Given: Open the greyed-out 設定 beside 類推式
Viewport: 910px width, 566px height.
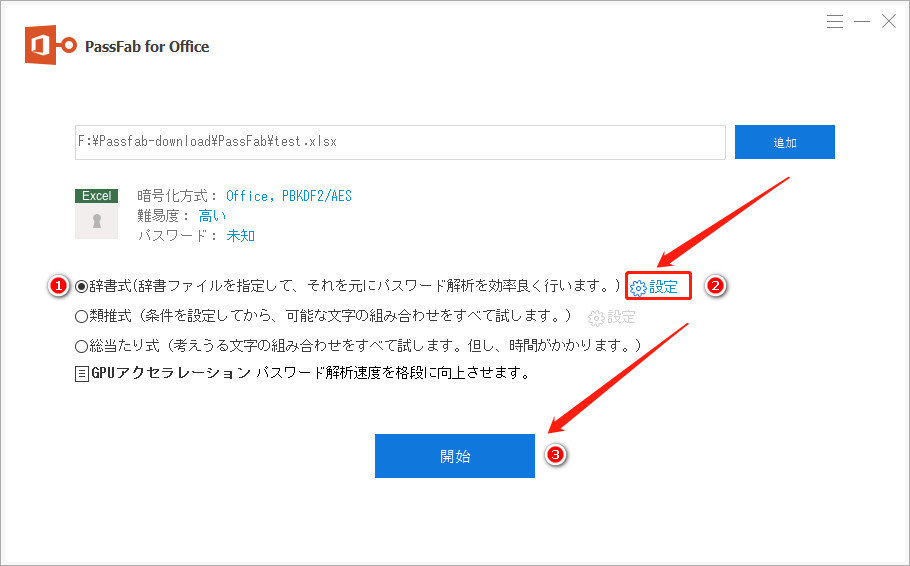Looking at the screenshot, I should tap(612, 318).
